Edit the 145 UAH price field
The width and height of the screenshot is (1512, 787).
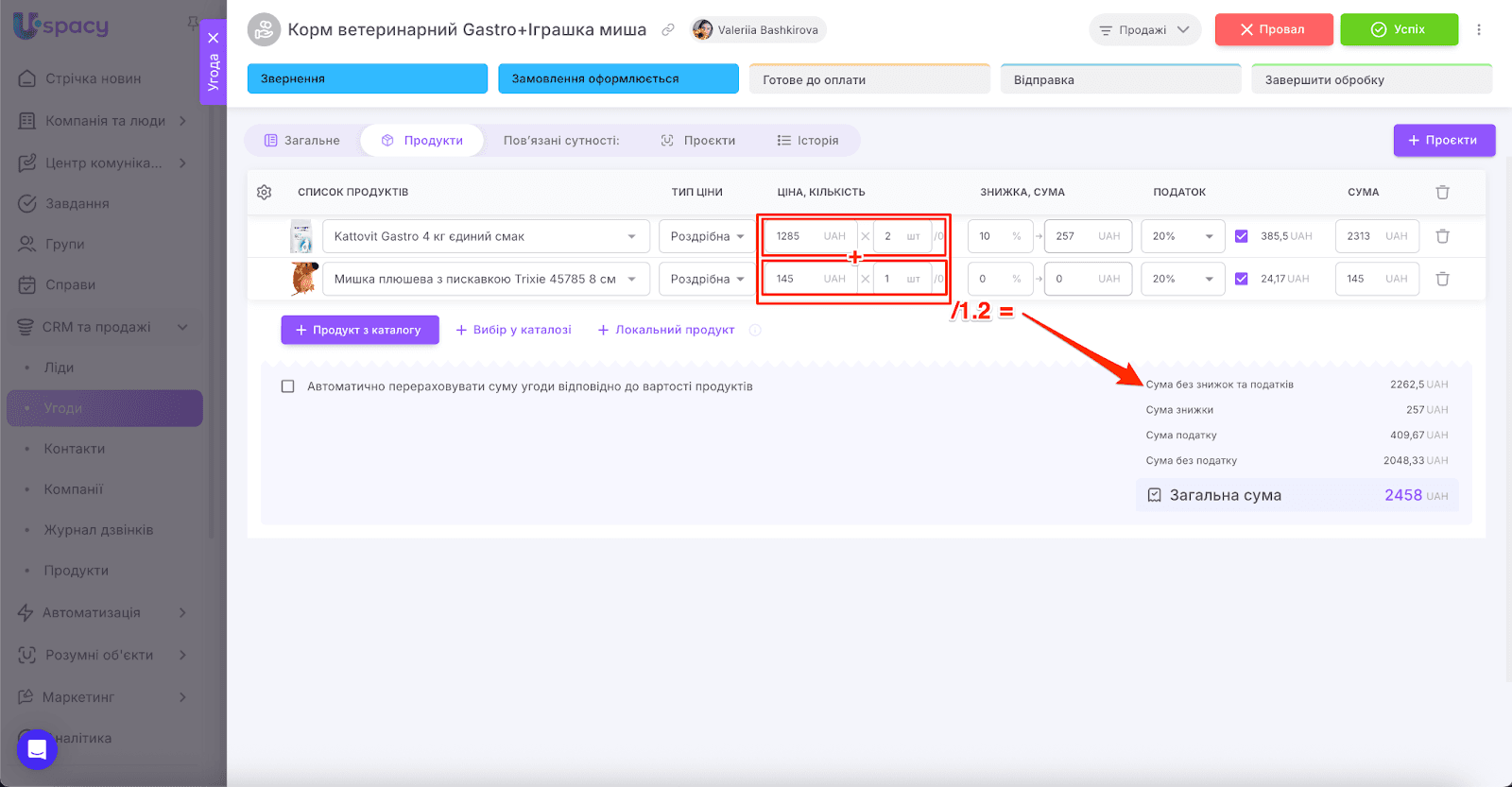(x=811, y=279)
